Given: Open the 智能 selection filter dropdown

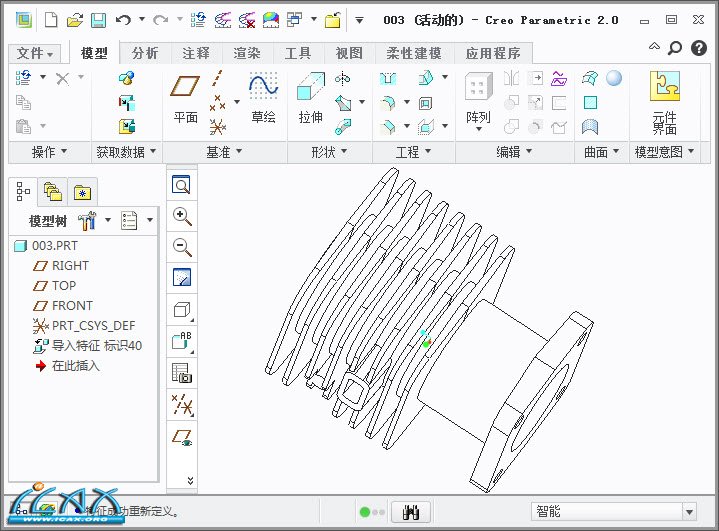Looking at the screenshot, I should pos(614,512).
